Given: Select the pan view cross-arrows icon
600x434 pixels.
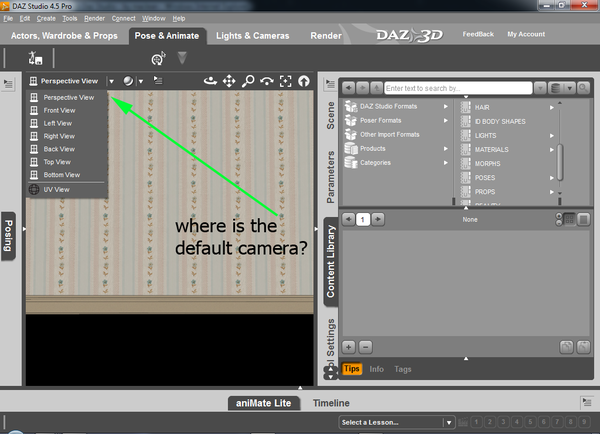Looking at the screenshot, I should pyautogui.click(x=229, y=81).
